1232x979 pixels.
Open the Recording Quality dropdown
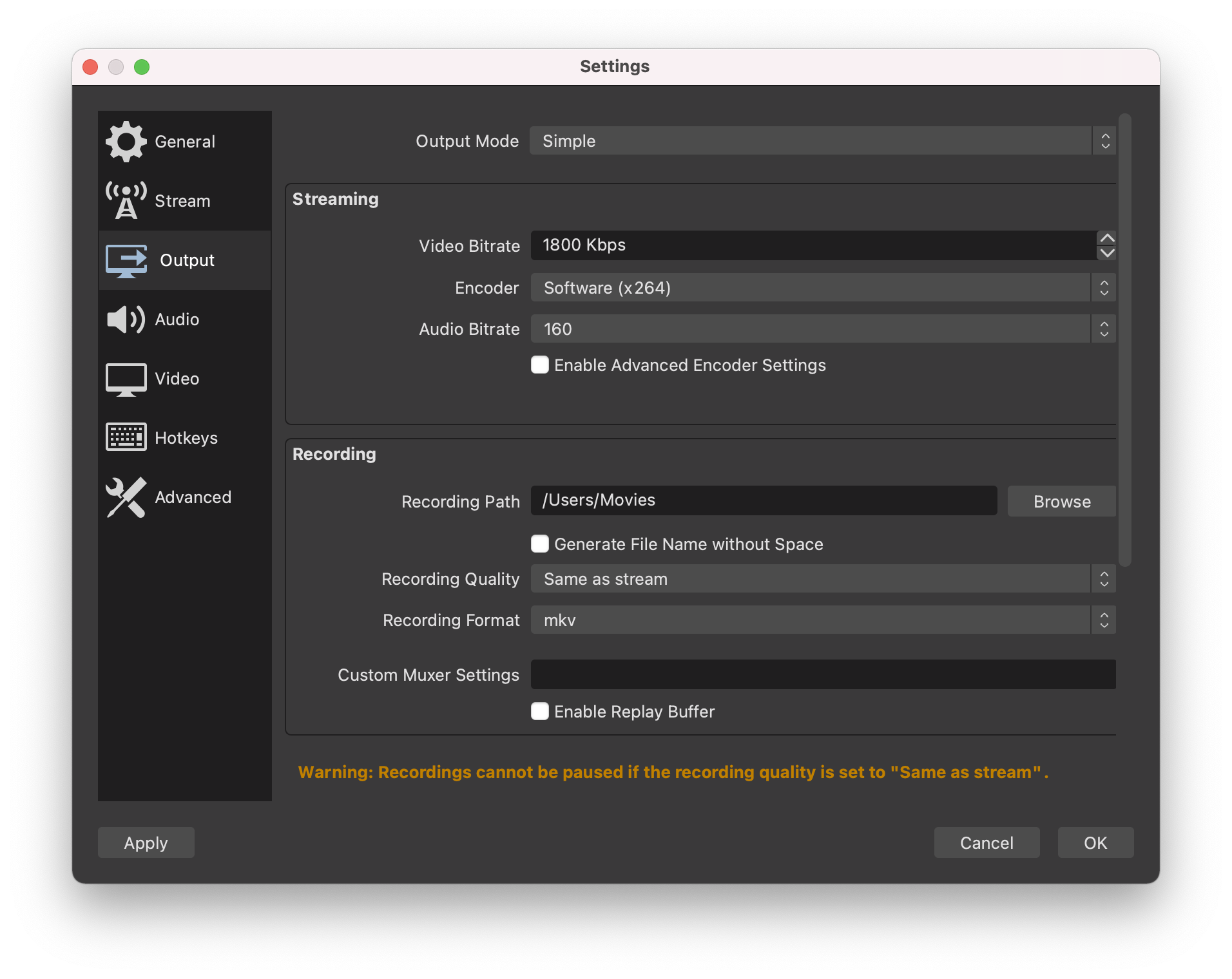pyautogui.click(x=822, y=579)
